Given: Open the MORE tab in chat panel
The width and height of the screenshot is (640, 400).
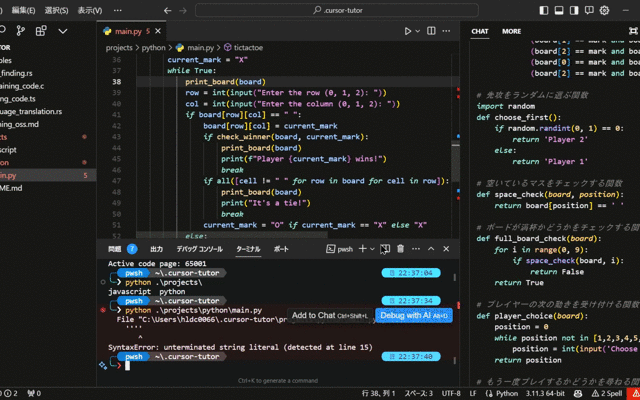Looking at the screenshot, I should (x=511, y=31).
